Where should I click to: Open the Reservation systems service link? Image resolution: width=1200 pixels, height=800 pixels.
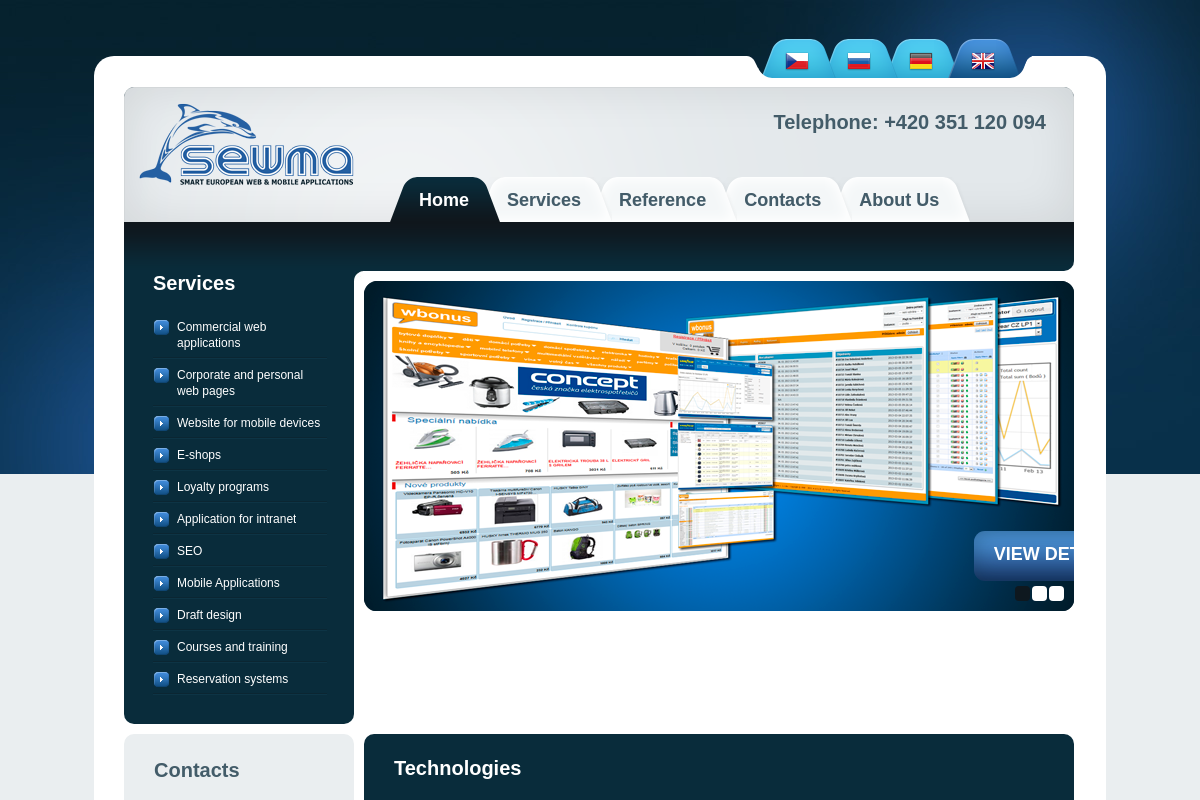pos(232,679)
